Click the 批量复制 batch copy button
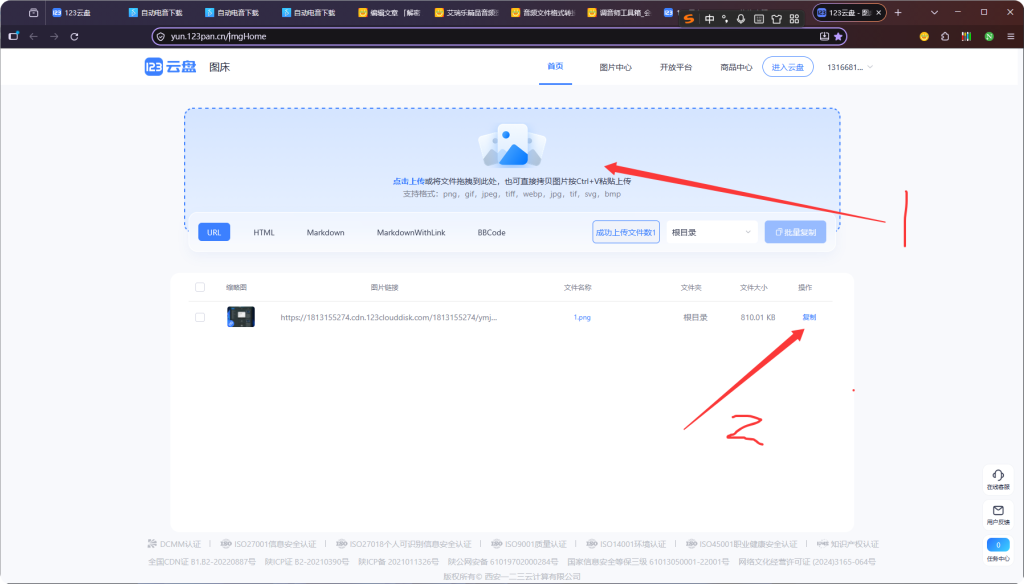The image size is (1024, 584). click(x=795, y=233)
